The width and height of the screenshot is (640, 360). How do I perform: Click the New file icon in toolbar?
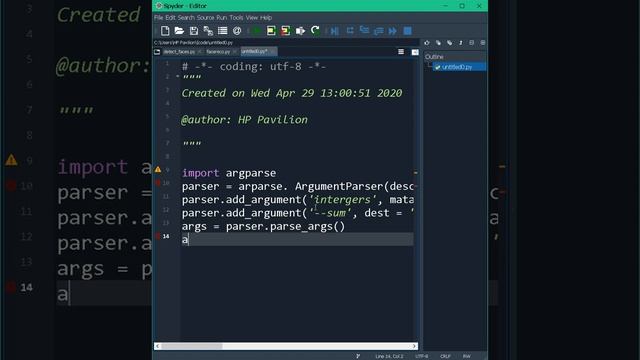165,31
